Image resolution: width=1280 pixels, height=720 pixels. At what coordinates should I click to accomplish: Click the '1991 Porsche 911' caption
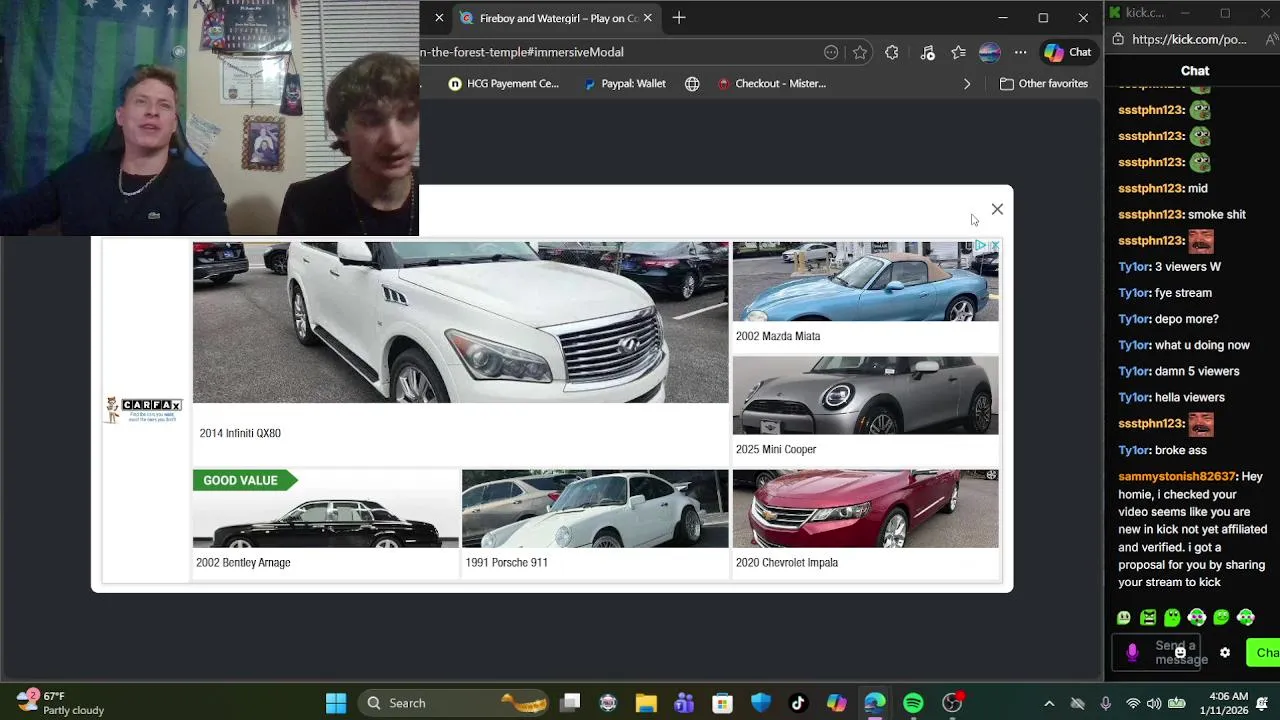(506, 562)
